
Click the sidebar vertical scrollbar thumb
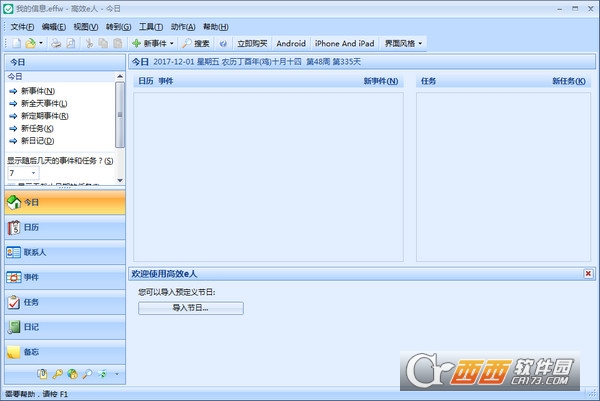120,114
